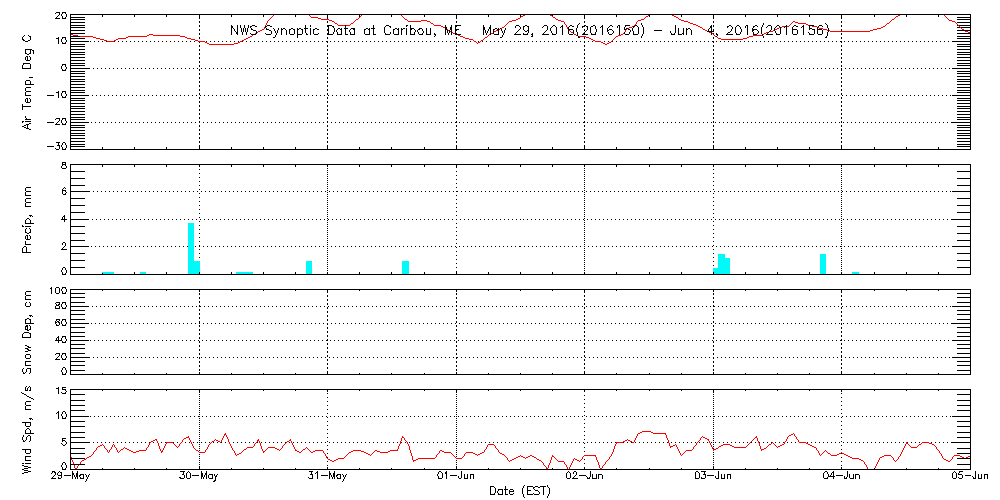Click the precipitation bar cluster at 03-Jun
Viewport: 1000px width, 500px height.
pos(722,264)
